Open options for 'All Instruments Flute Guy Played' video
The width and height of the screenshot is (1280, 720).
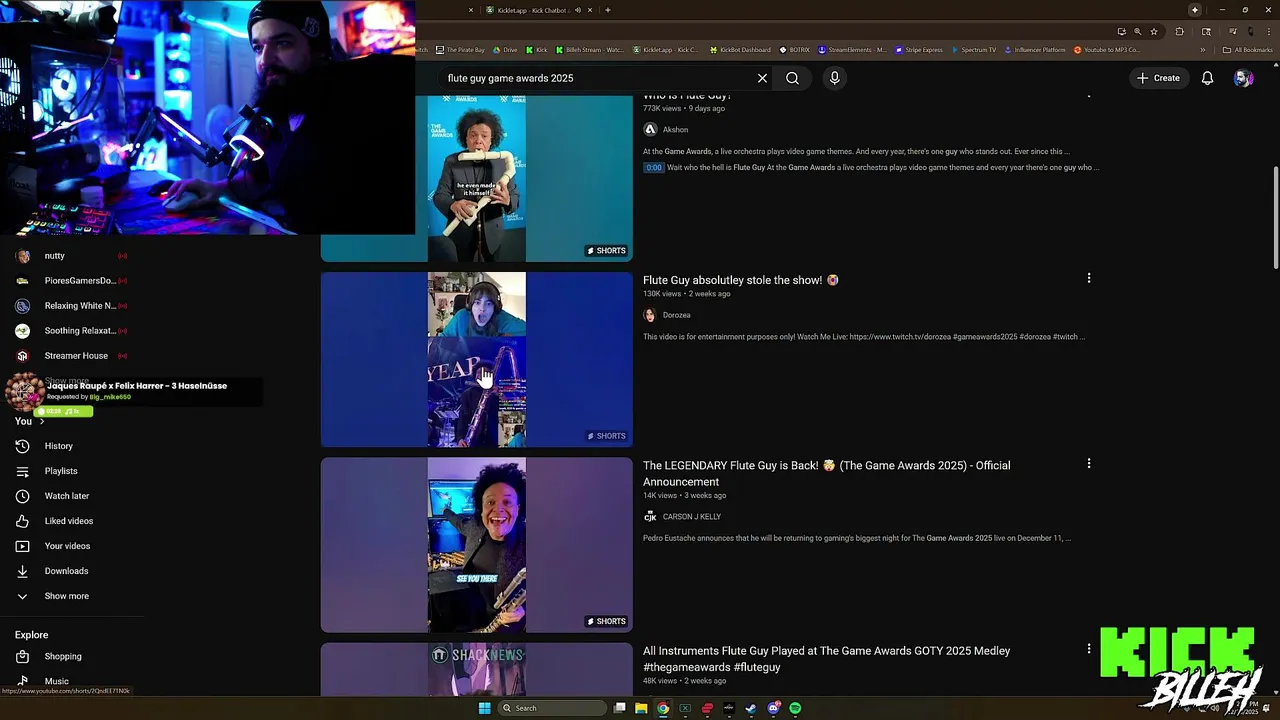(x=1089, y=648)
